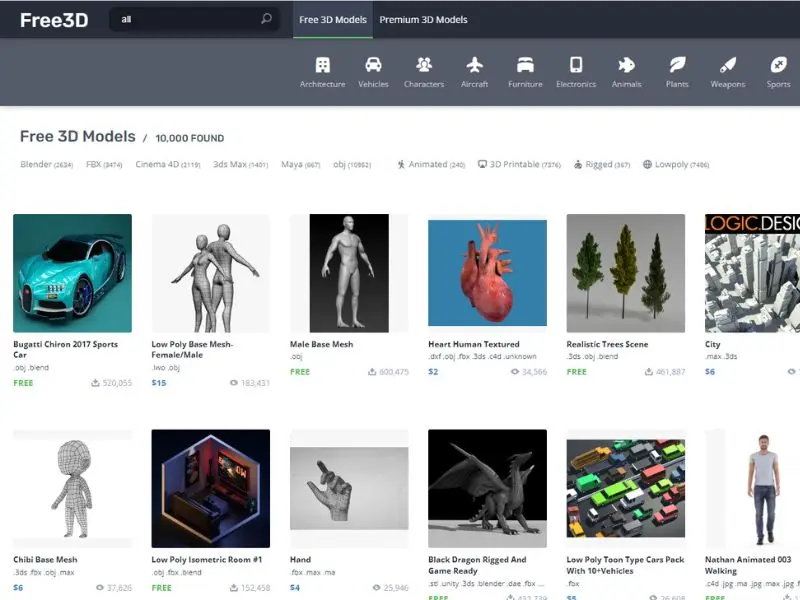The height and width of the screenshot is (600, 800).
Task: Click the Rigged filter icon
Action: 578,164
